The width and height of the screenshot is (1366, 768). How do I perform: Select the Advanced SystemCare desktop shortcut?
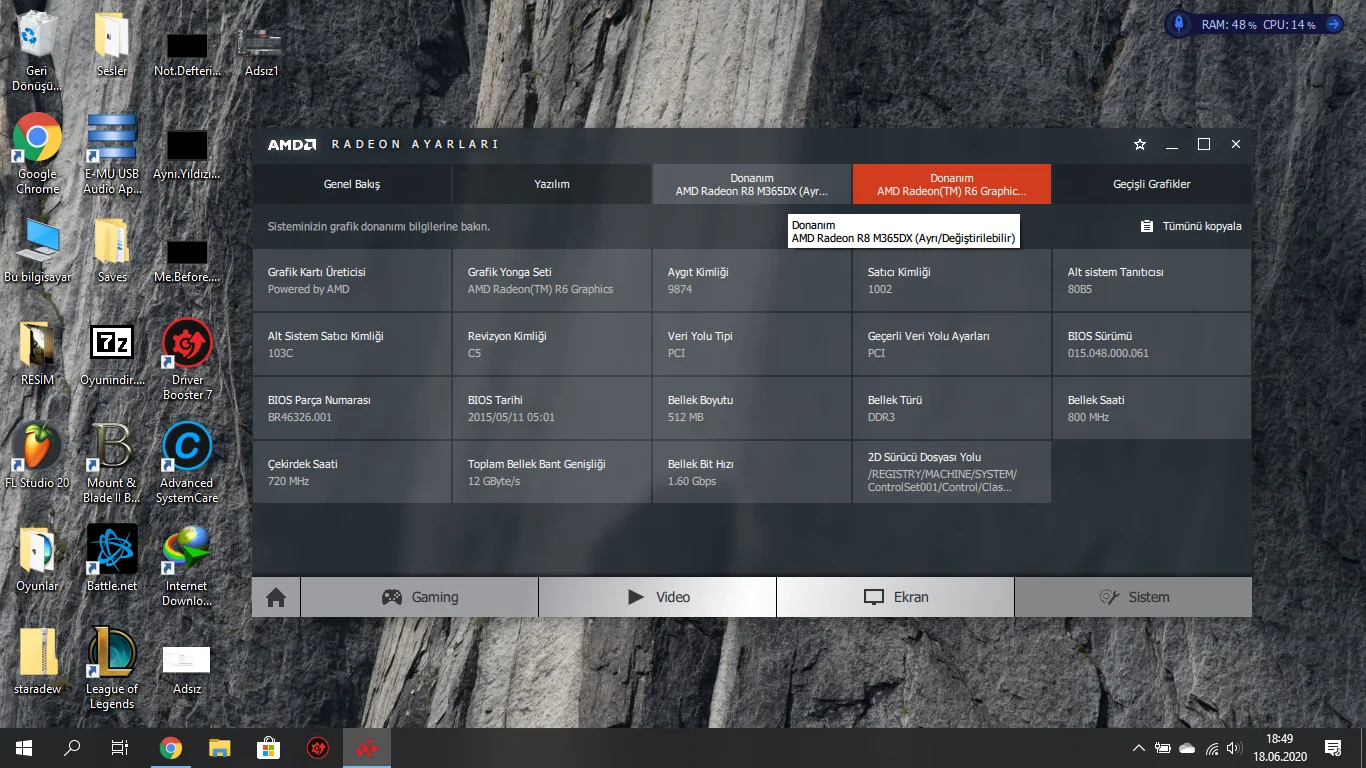187,463
